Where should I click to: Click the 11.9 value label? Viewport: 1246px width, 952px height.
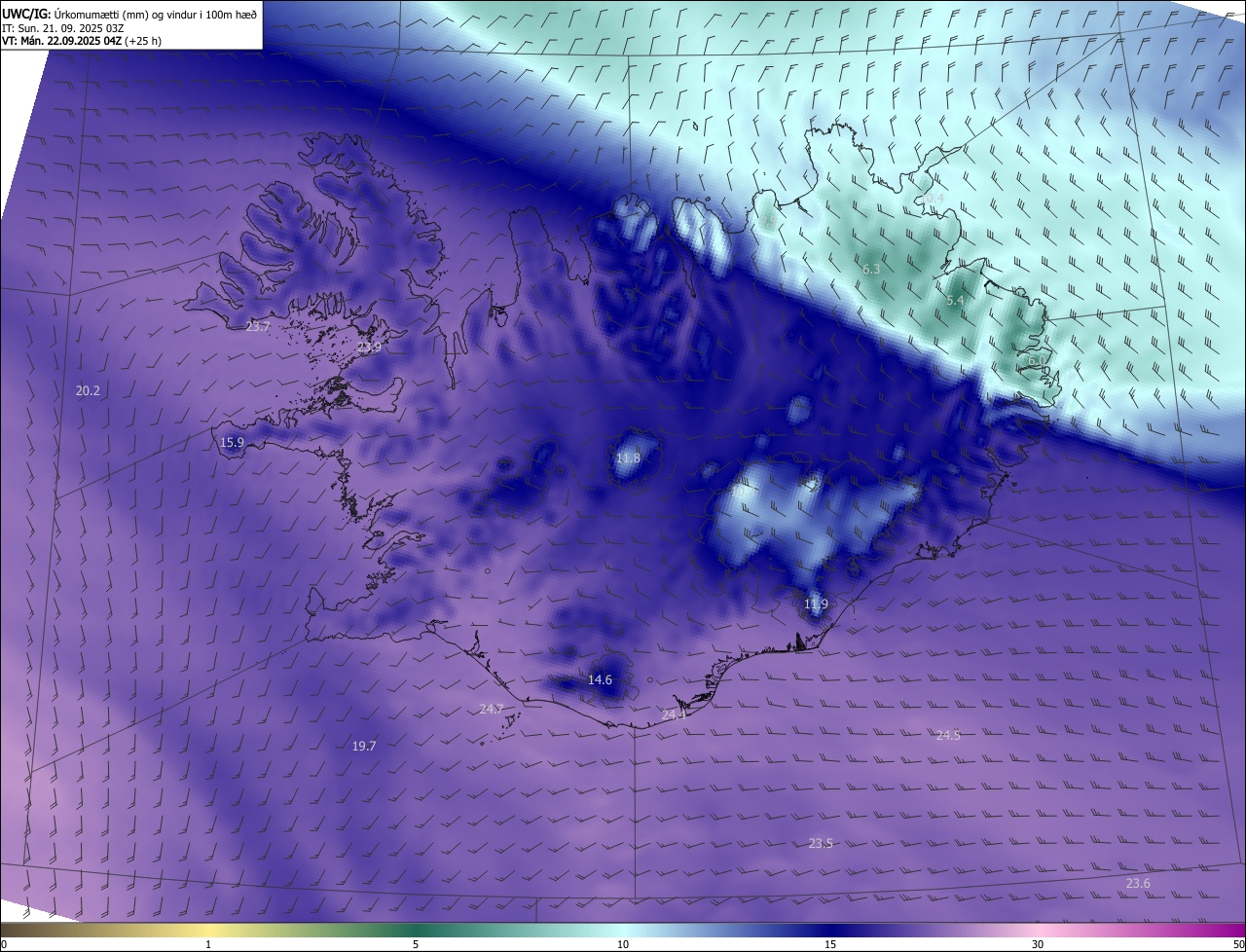coord(816,604)
